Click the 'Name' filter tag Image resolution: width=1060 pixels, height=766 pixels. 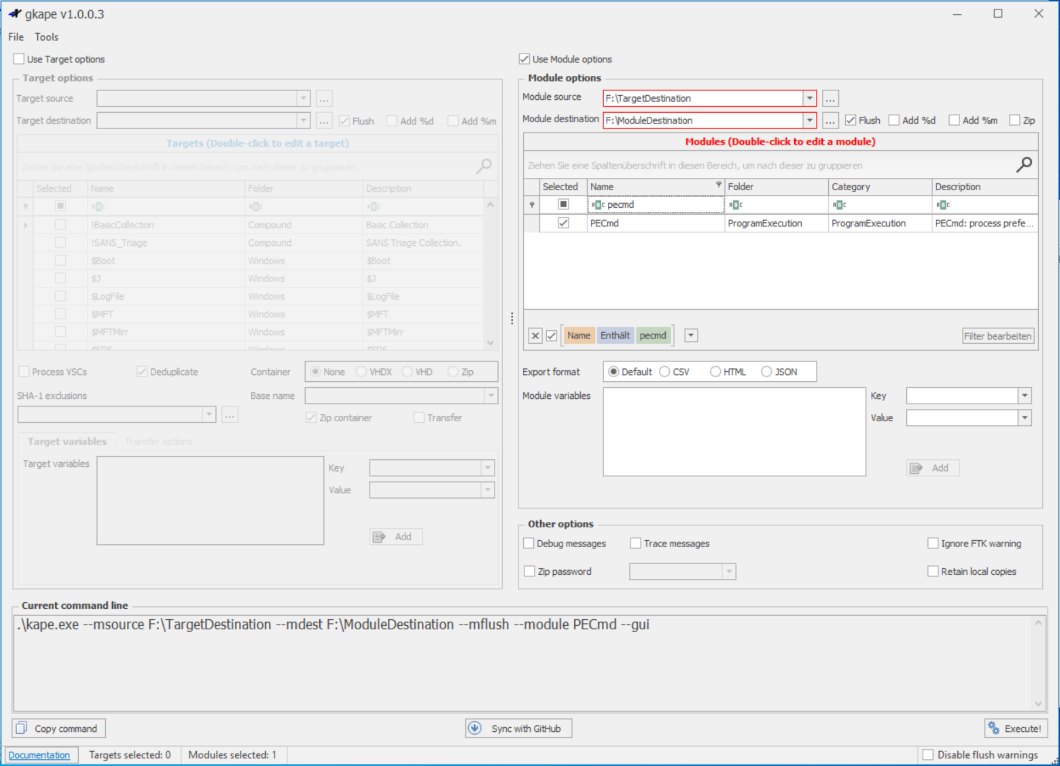click(579, 335)
